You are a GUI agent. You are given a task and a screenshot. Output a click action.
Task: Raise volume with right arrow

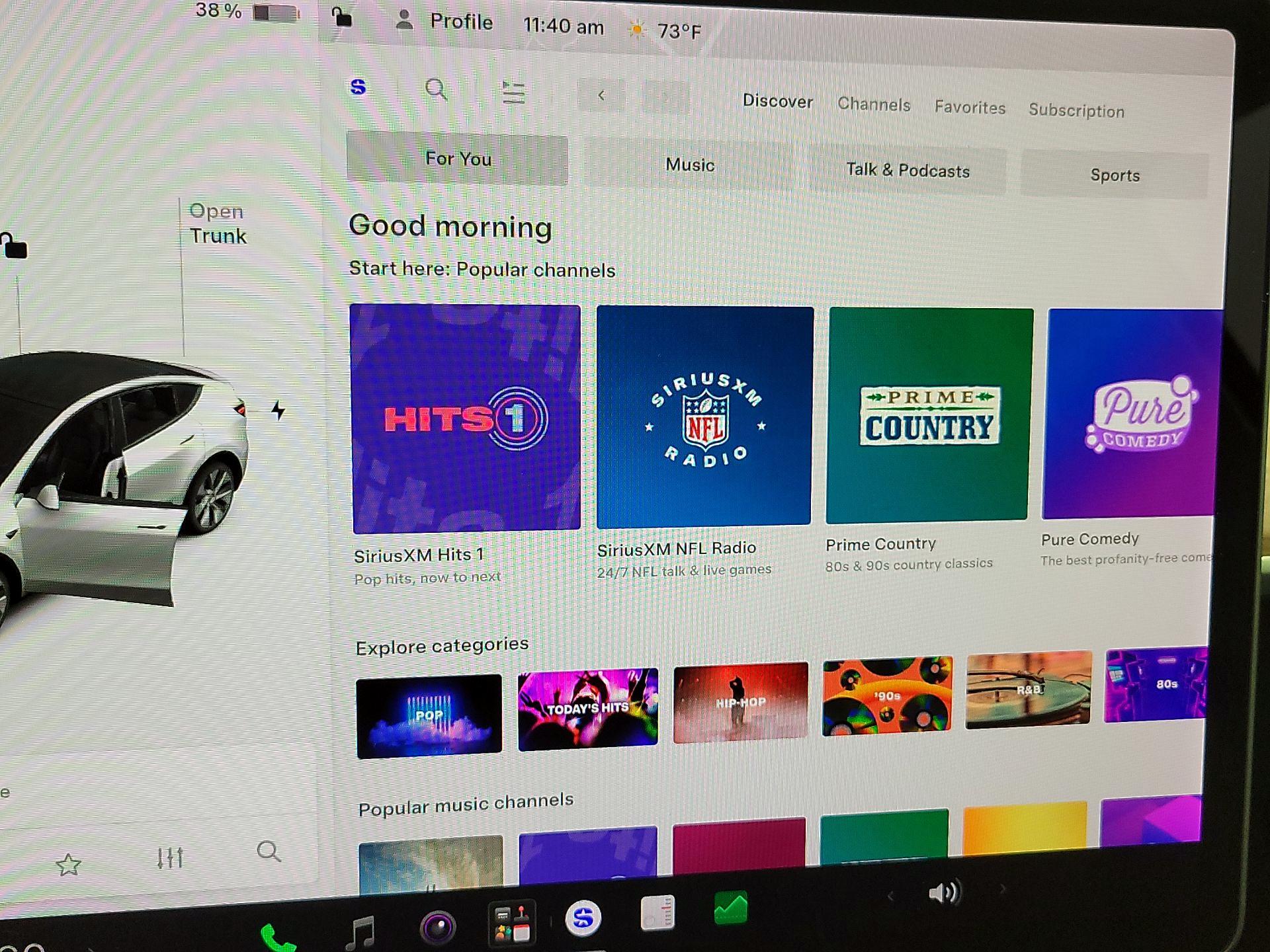tap(1002, 889)
